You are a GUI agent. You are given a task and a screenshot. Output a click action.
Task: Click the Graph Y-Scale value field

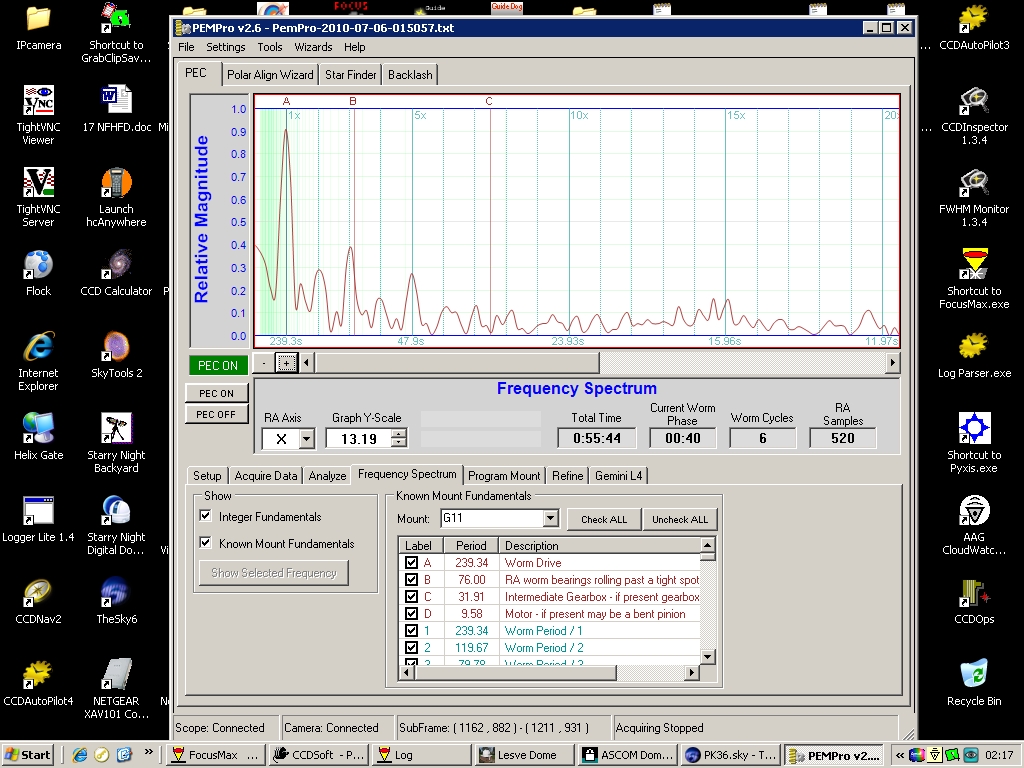359,439
